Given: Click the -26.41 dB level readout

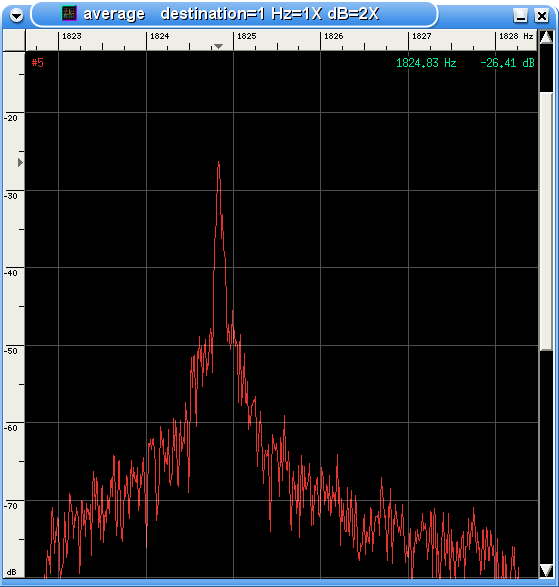Looking at the screenshot, I should [x=507, y=63].
